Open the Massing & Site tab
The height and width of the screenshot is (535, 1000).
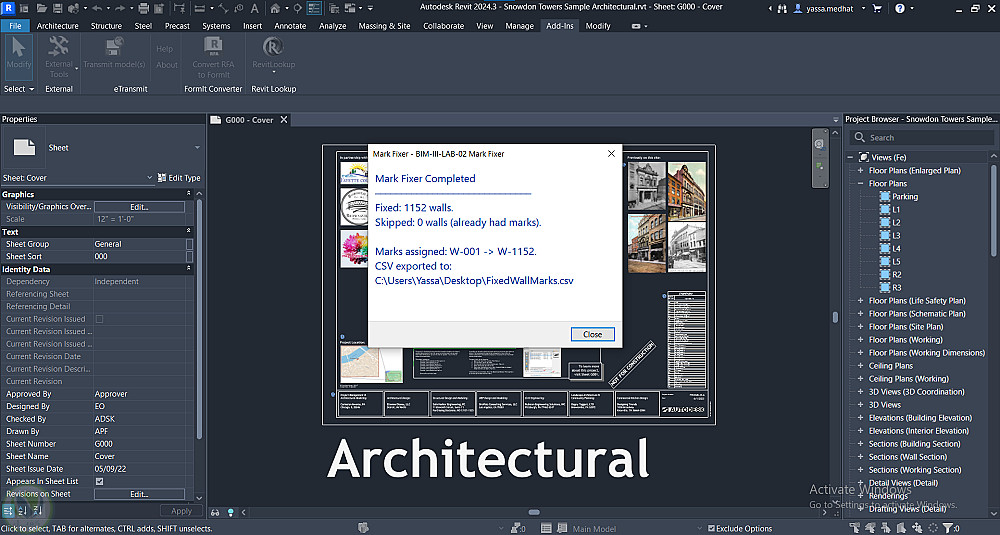pyautogui.click(x=384, y=26)
